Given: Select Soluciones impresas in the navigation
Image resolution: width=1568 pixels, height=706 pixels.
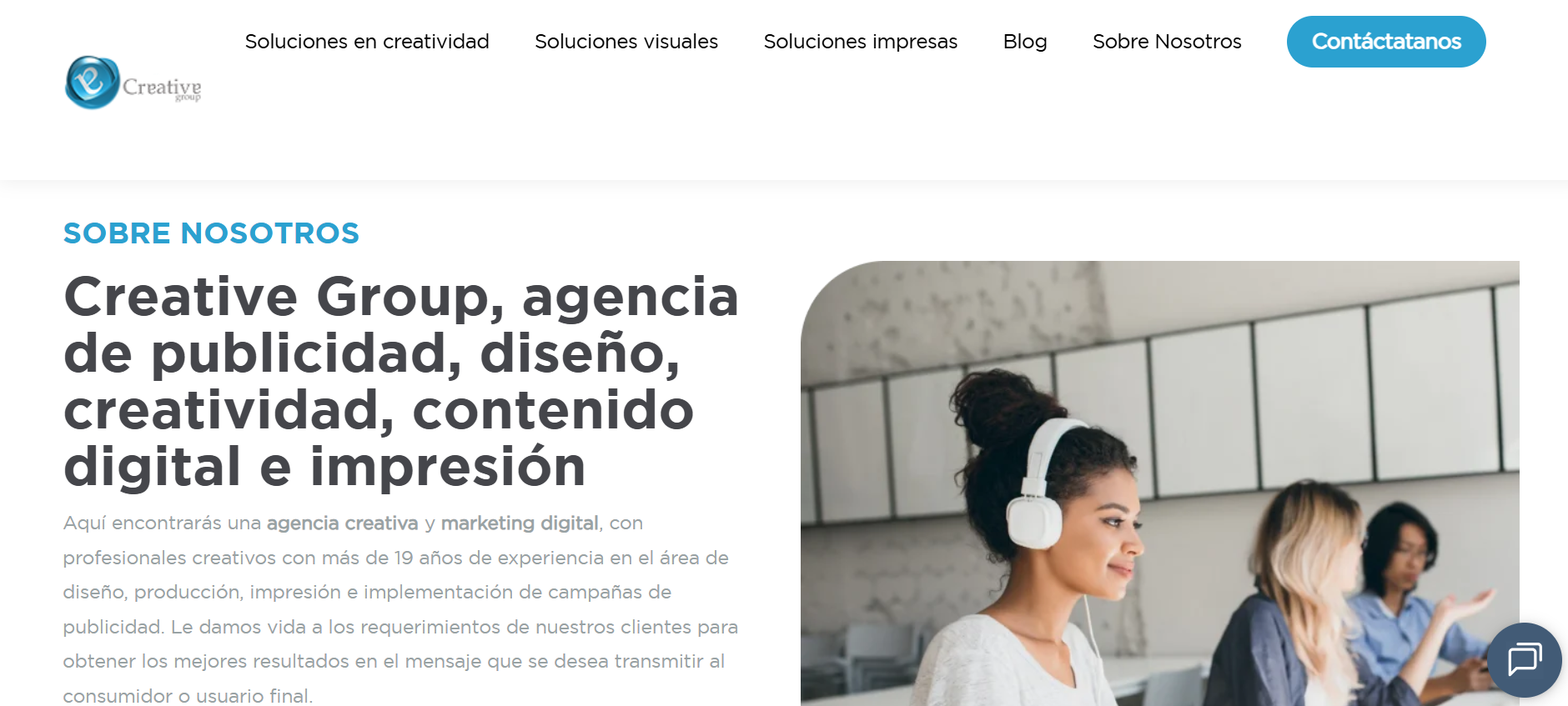Looking at the screenshot, I should 861,42.
